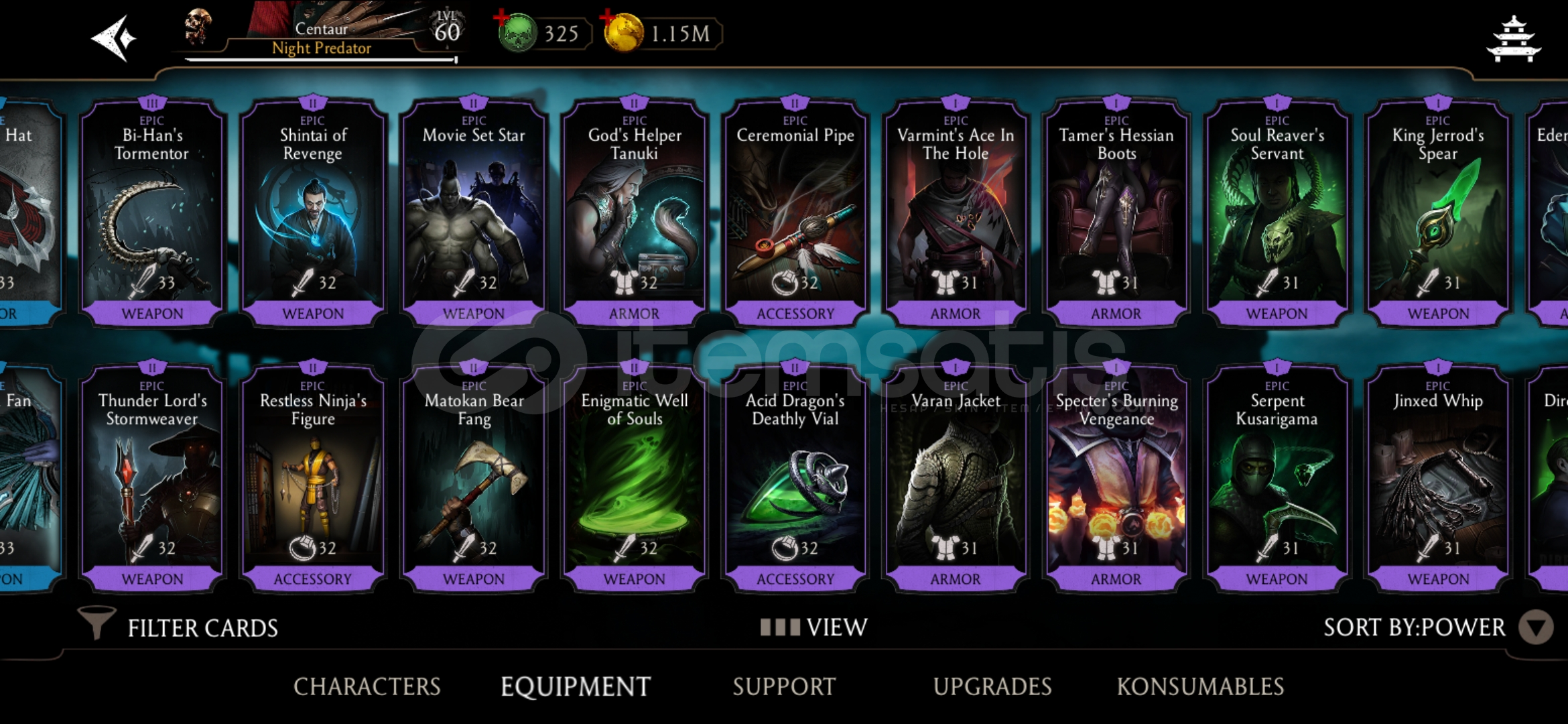Viewport: 1568px width, 724px height.
Task: Open the pagoda home icon
Action: (1514, 40)
